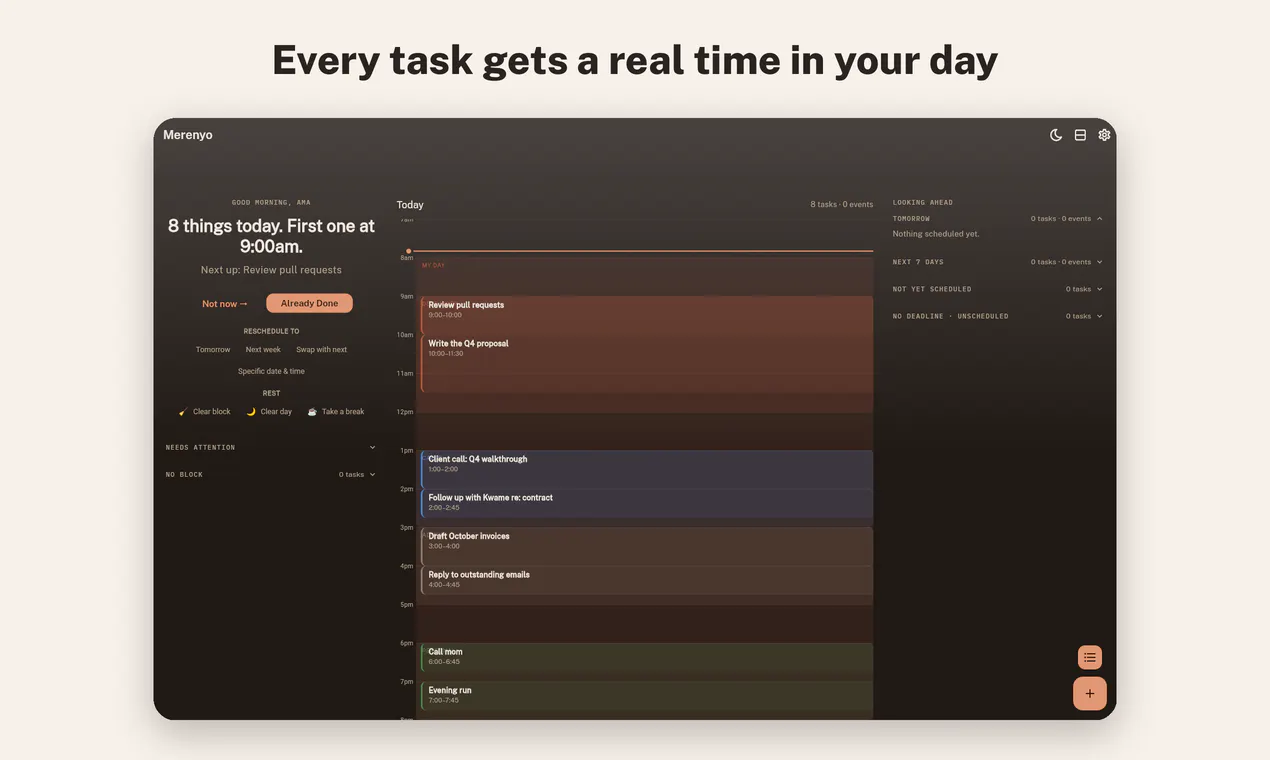Viewport: 1270px width, 760px height.
Task: Open the Evening run task
Action: [647, 695]
